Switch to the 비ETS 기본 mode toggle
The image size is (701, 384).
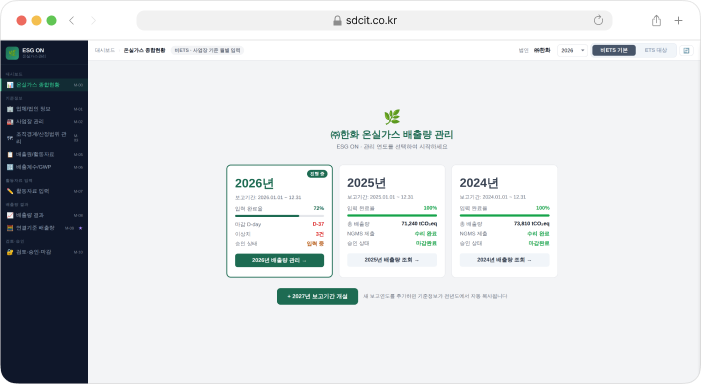(x=614, y=51)
